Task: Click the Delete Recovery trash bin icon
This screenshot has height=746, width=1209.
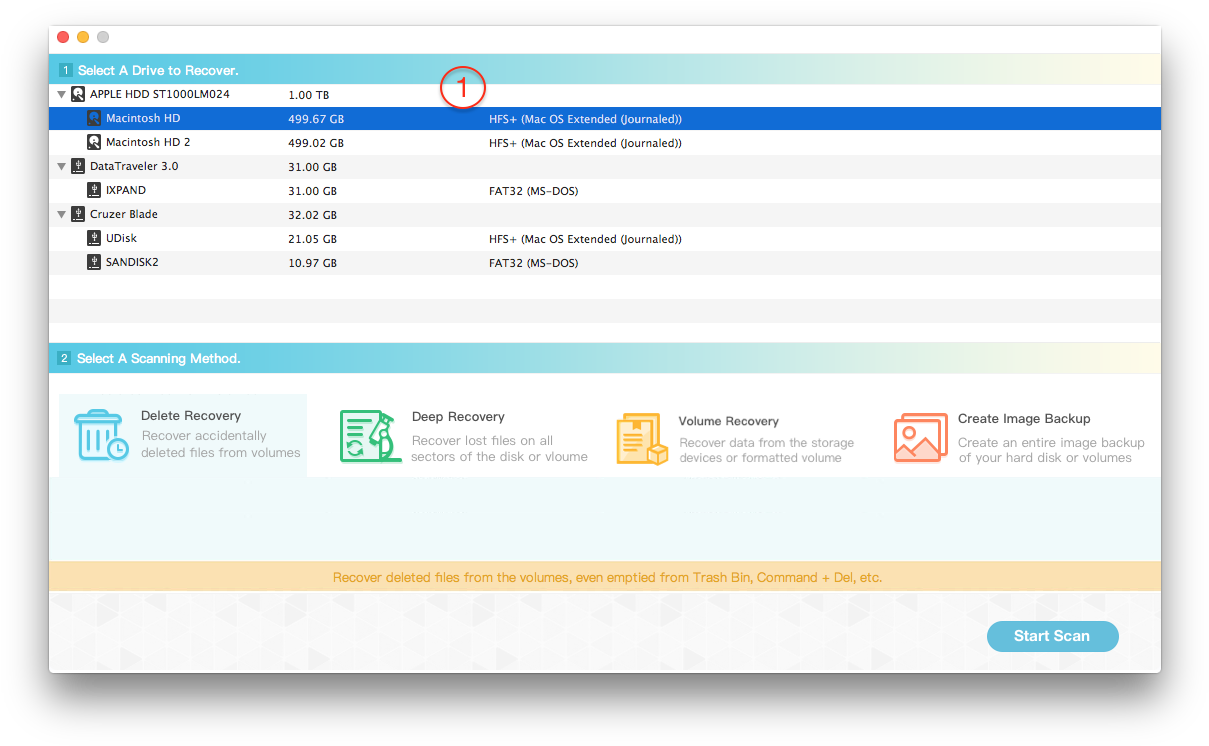Action: (x=100, y=435)
